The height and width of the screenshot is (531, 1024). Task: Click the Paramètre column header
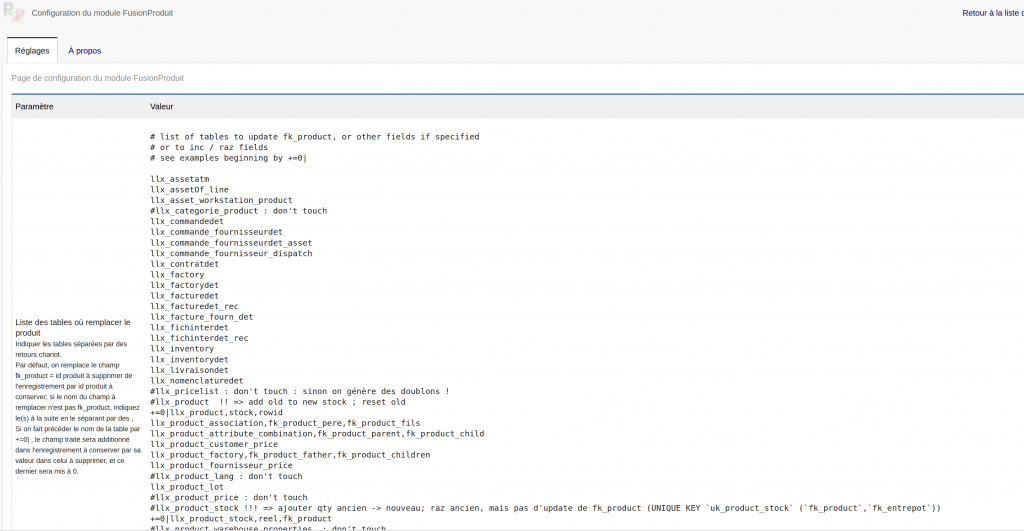coord(35,106)
